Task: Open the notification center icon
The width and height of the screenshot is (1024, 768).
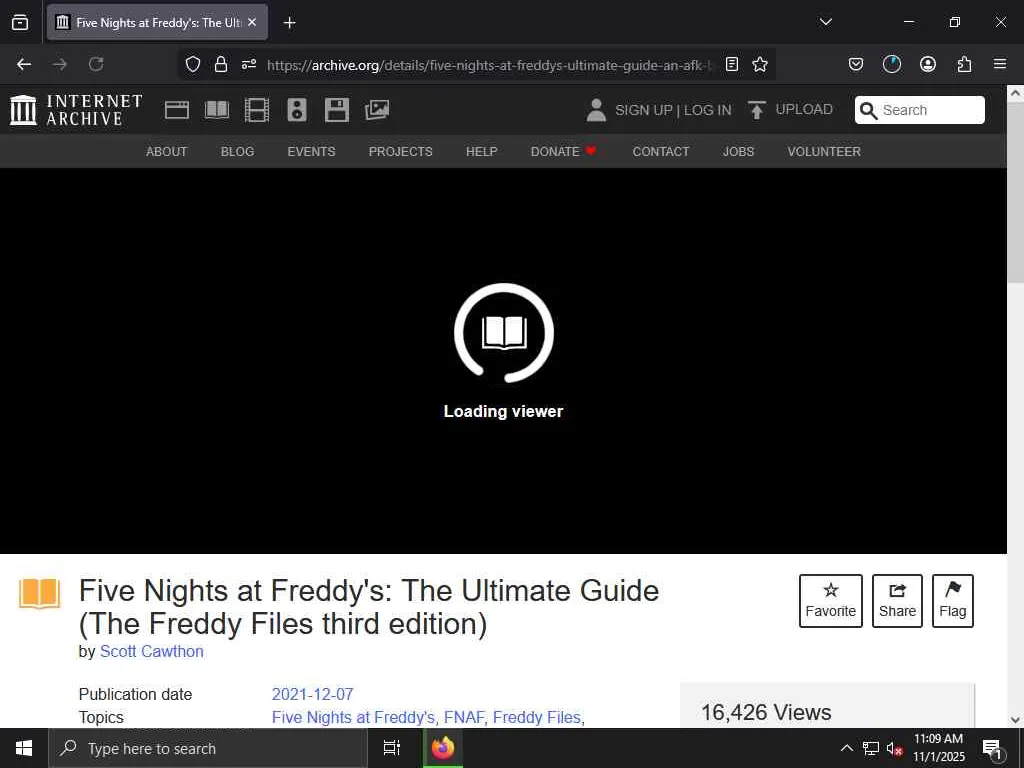Action: click(992, 748)
